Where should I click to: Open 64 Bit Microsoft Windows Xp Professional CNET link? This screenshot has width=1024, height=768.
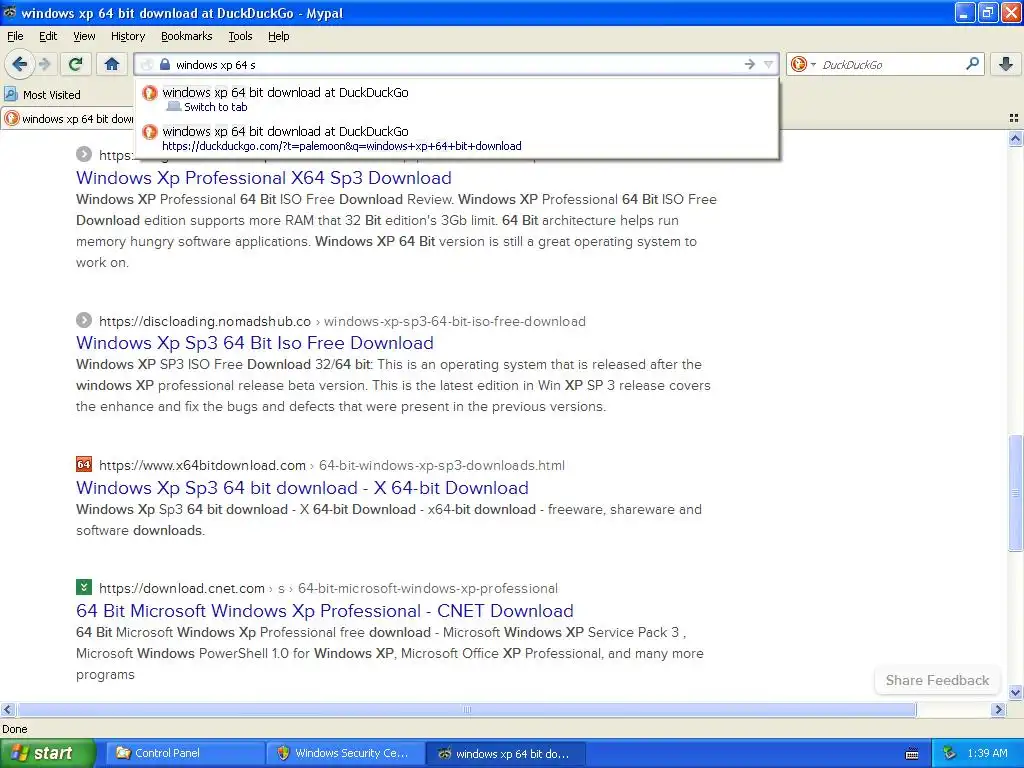pyautogui.click(x=325, y=611)
